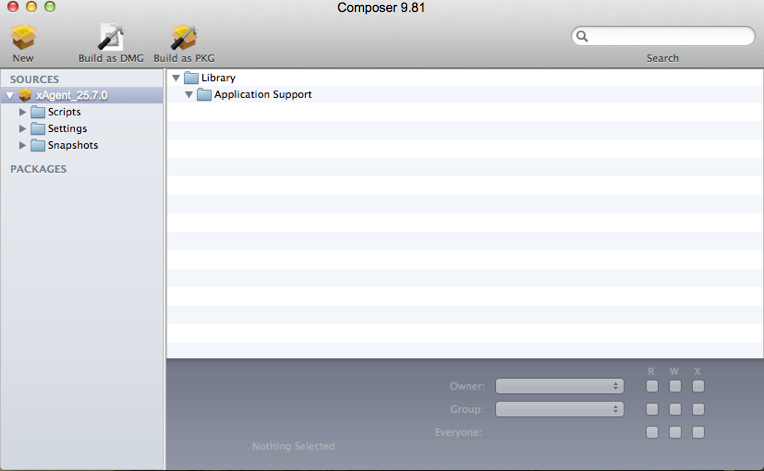Click the SOURCES section header
This screenshot has width=764, height=471.
(x=35, y=79)
